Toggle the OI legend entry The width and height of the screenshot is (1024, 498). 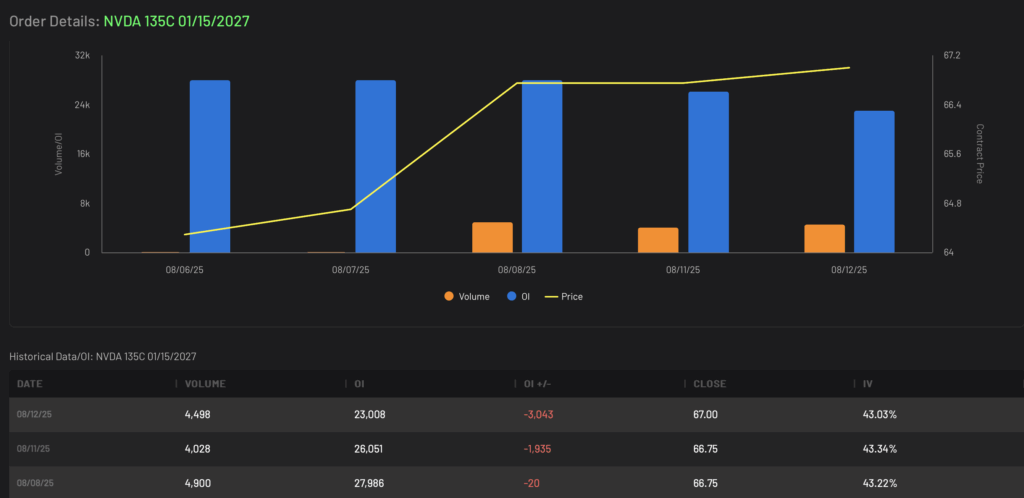pyautogui.click(x=519, y=296)
